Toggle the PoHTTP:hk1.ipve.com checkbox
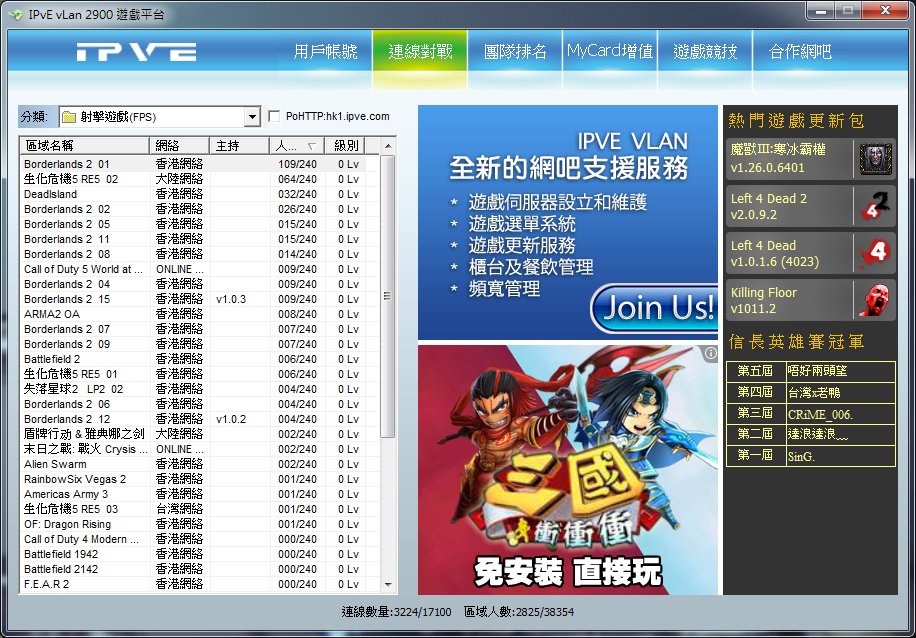 (273, 116)
